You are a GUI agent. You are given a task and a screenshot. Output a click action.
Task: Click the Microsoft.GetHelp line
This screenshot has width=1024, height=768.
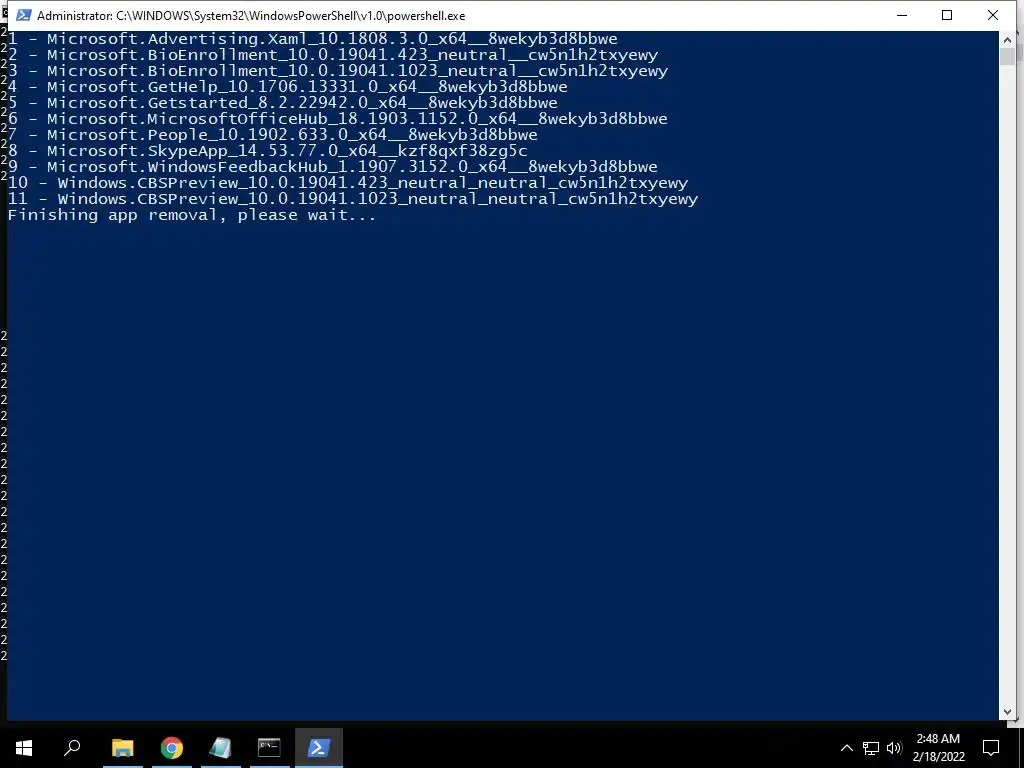point(287,87)
